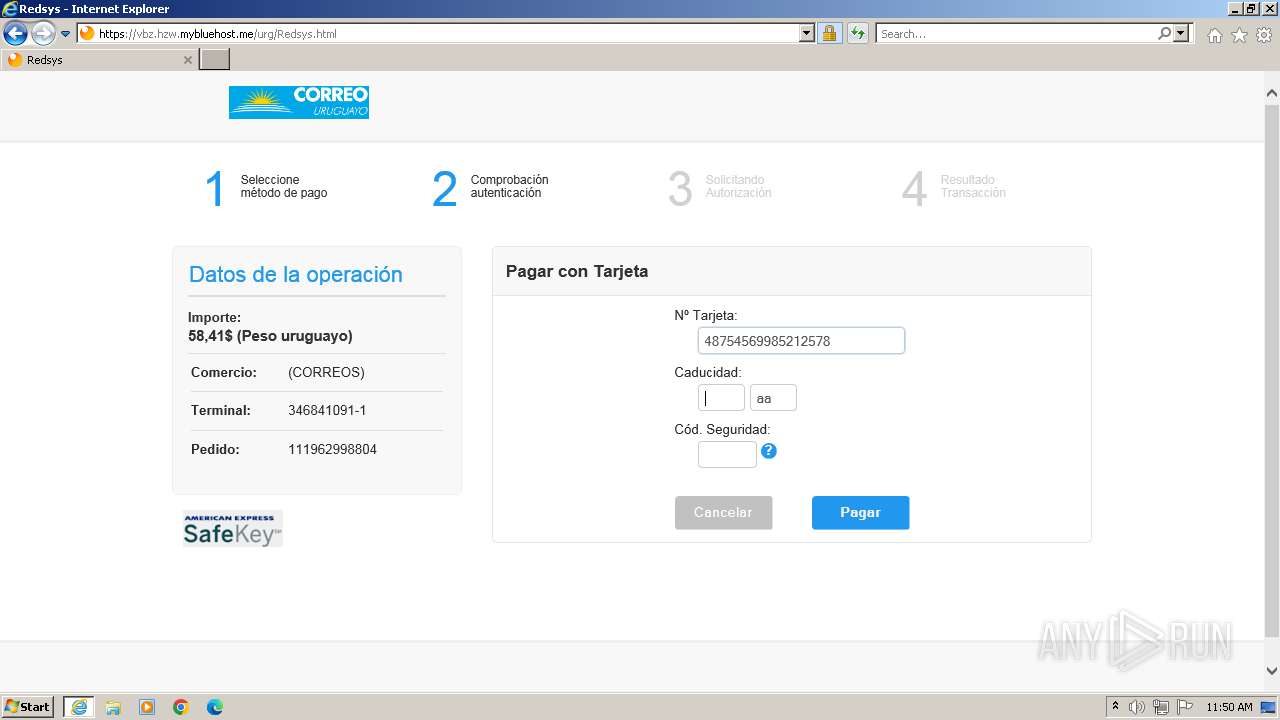
Task: Click step 1 Seleccione método de pago
Action: tap(267, 187)
